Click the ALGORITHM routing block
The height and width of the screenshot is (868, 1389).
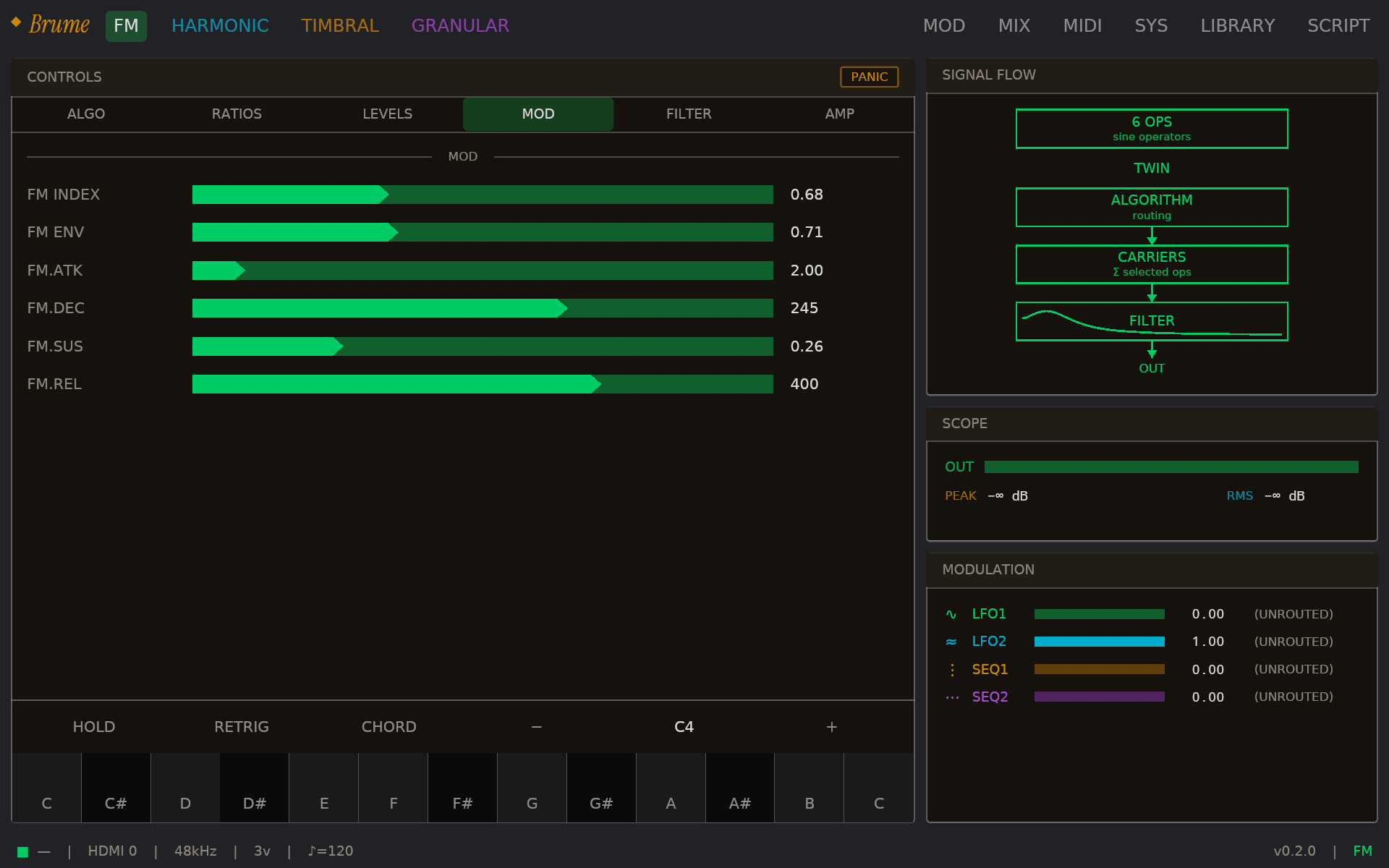coord(1152,208)
